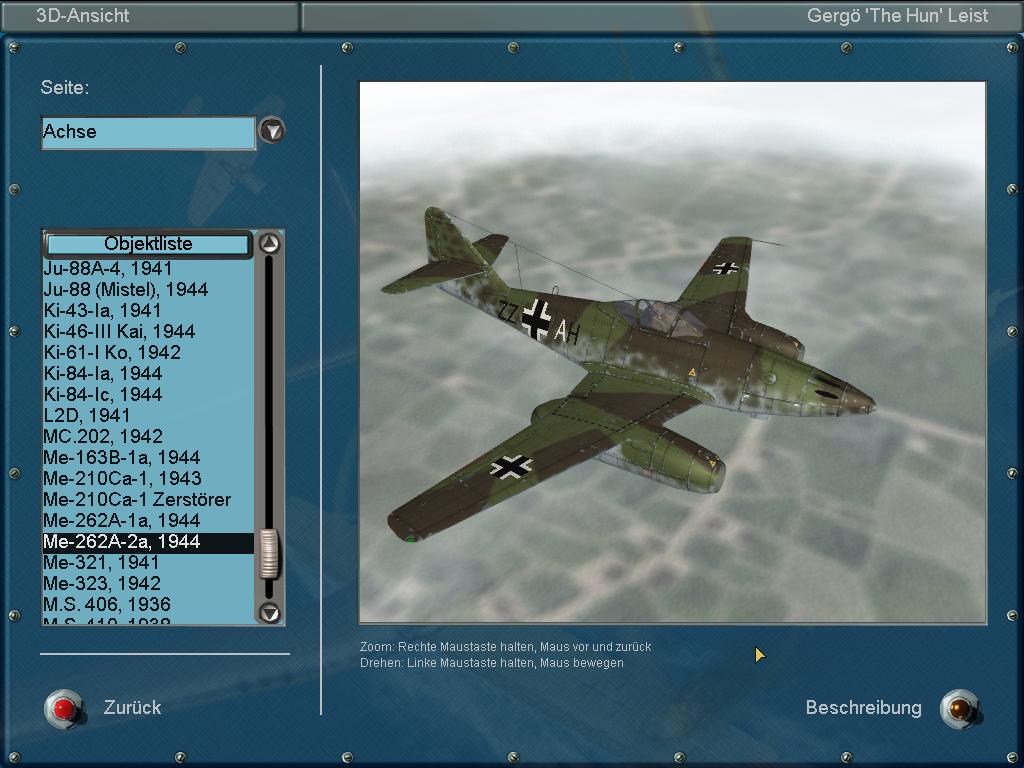Select Me-323, 1942 entry
1024x768 pixels.
click(x=148, y=583)
